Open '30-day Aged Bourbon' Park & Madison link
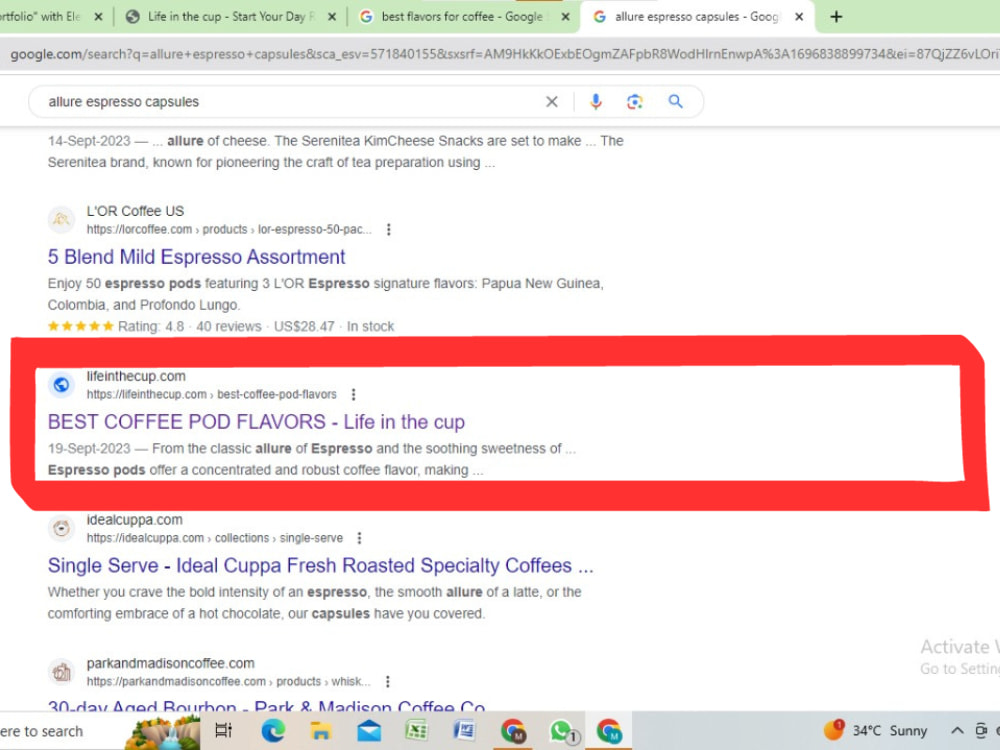The image size is (1000, 750). [267, 705]
